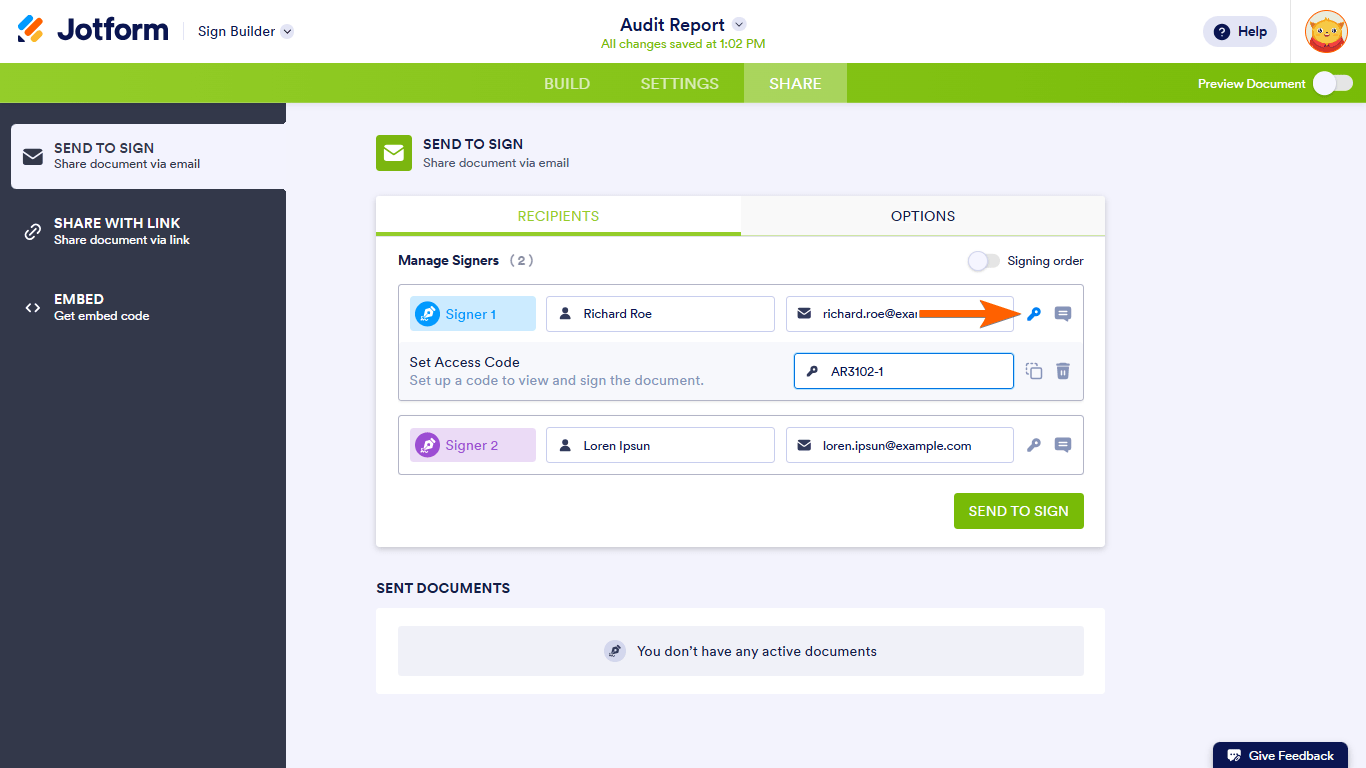Edit the AR3102-1 access code field
The width and height of the screenshot is (1366, 768).
click(x=904, y=371)
